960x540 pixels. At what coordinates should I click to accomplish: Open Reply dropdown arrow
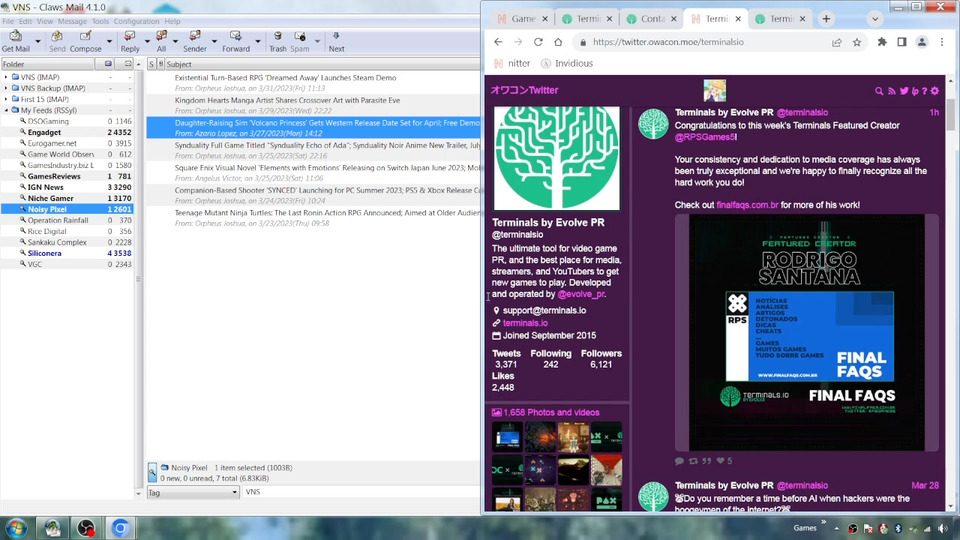[x=147, y=42]
